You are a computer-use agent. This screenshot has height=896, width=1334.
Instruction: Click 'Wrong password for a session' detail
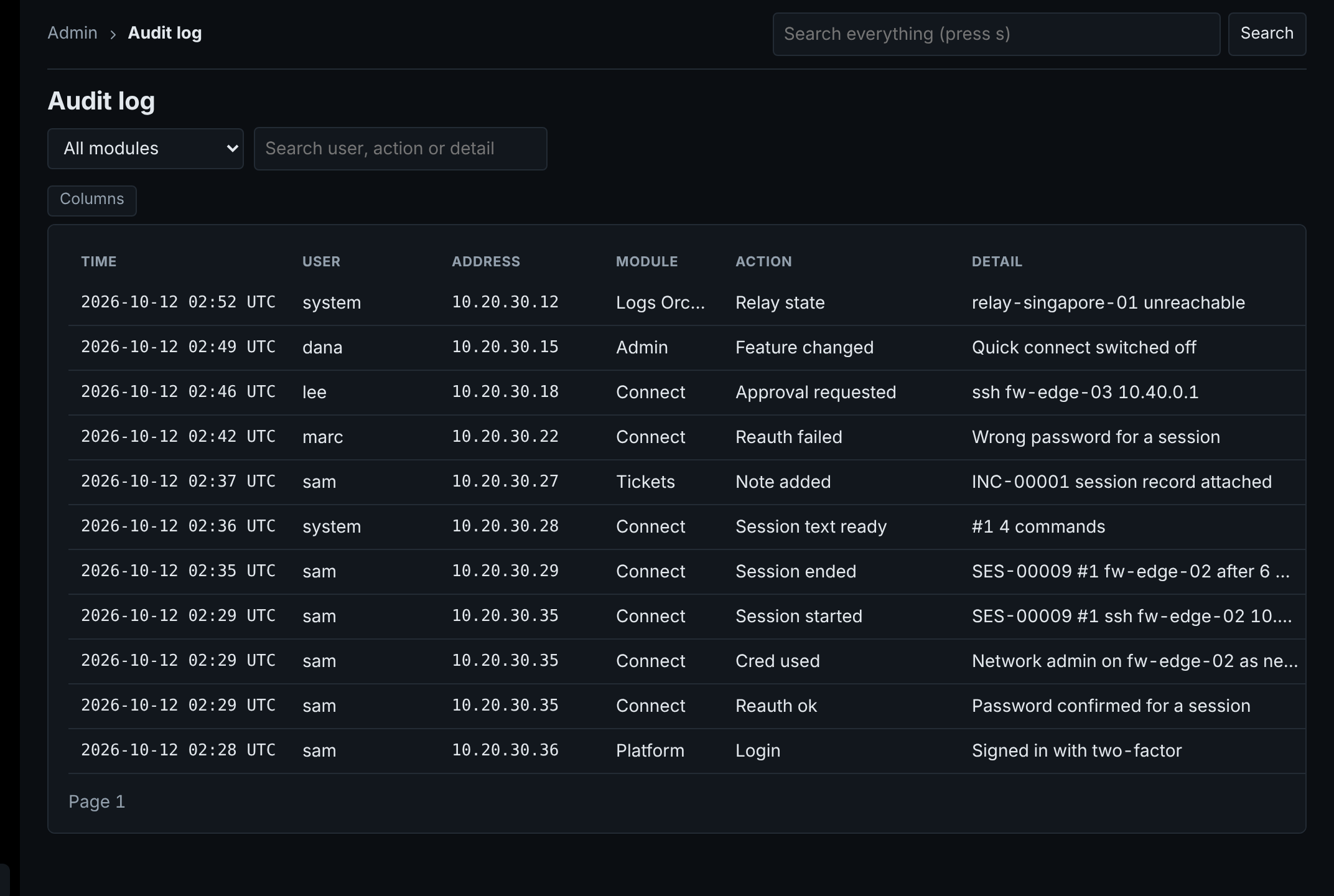click(1096, 437)
